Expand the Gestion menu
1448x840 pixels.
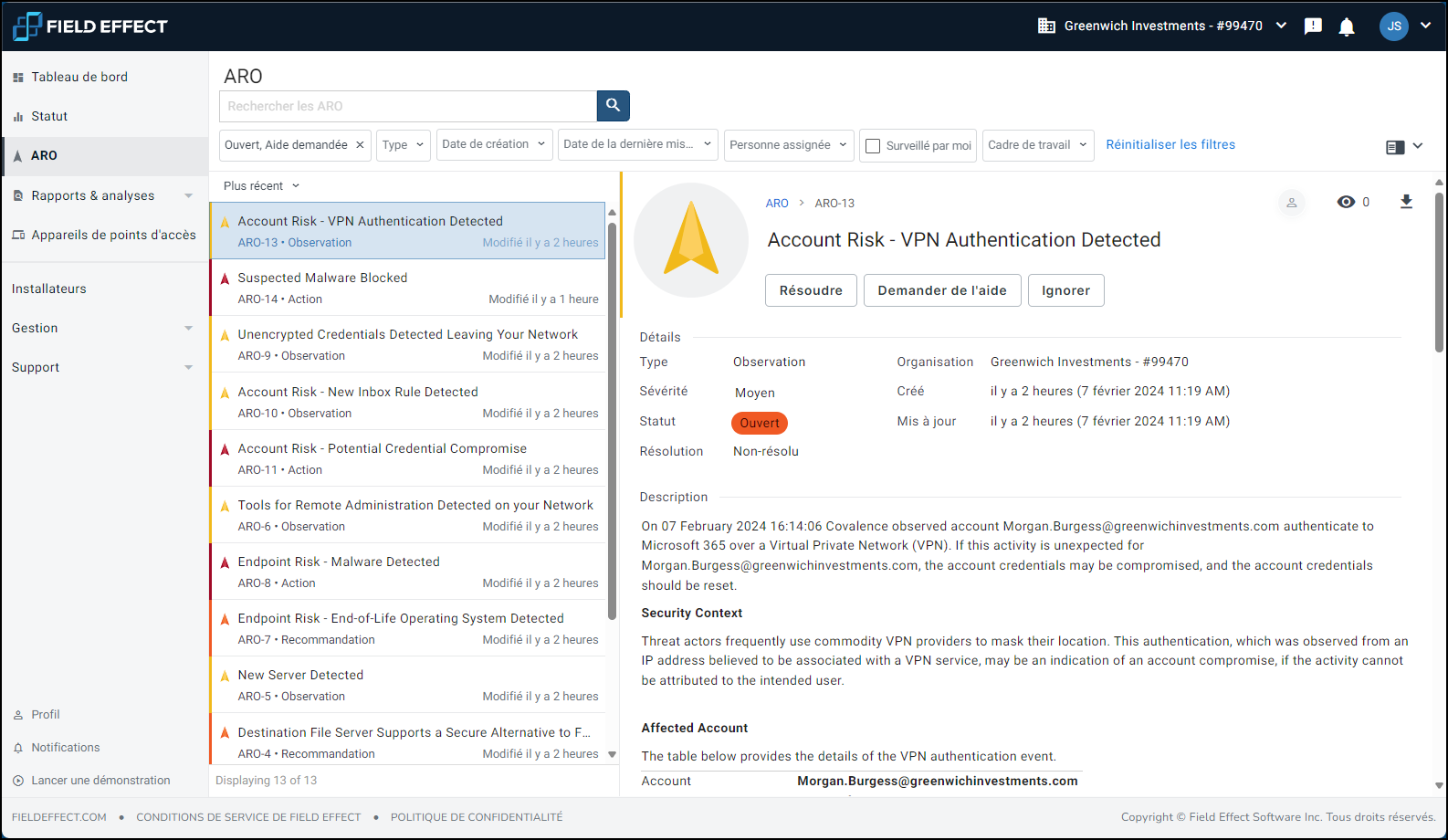click(x=189, y=329)
